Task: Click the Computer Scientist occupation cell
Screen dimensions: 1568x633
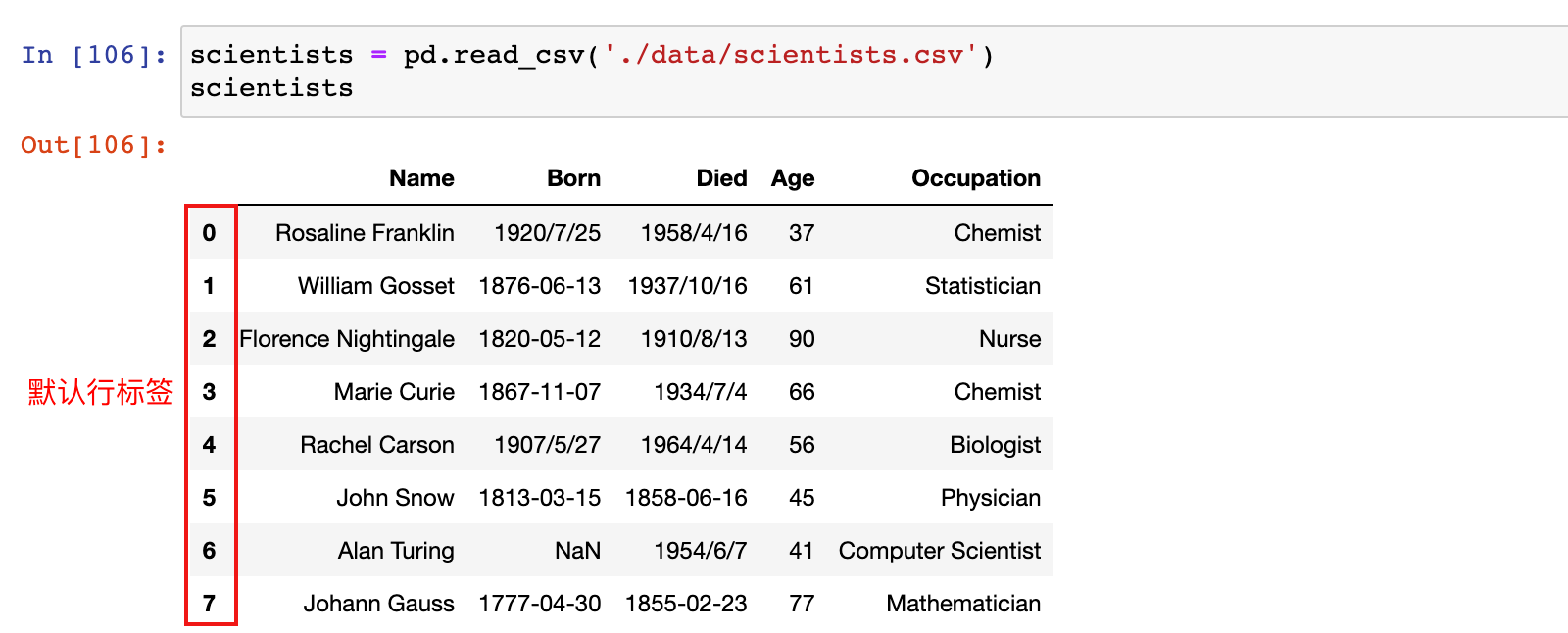Action: coord(940,551)
